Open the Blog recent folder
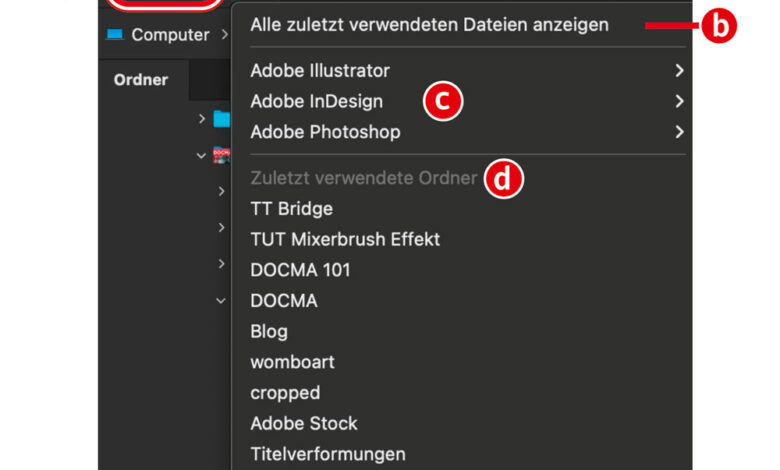Image resolution: width=780 pixels, height=470 pixels. coord(269,331)
